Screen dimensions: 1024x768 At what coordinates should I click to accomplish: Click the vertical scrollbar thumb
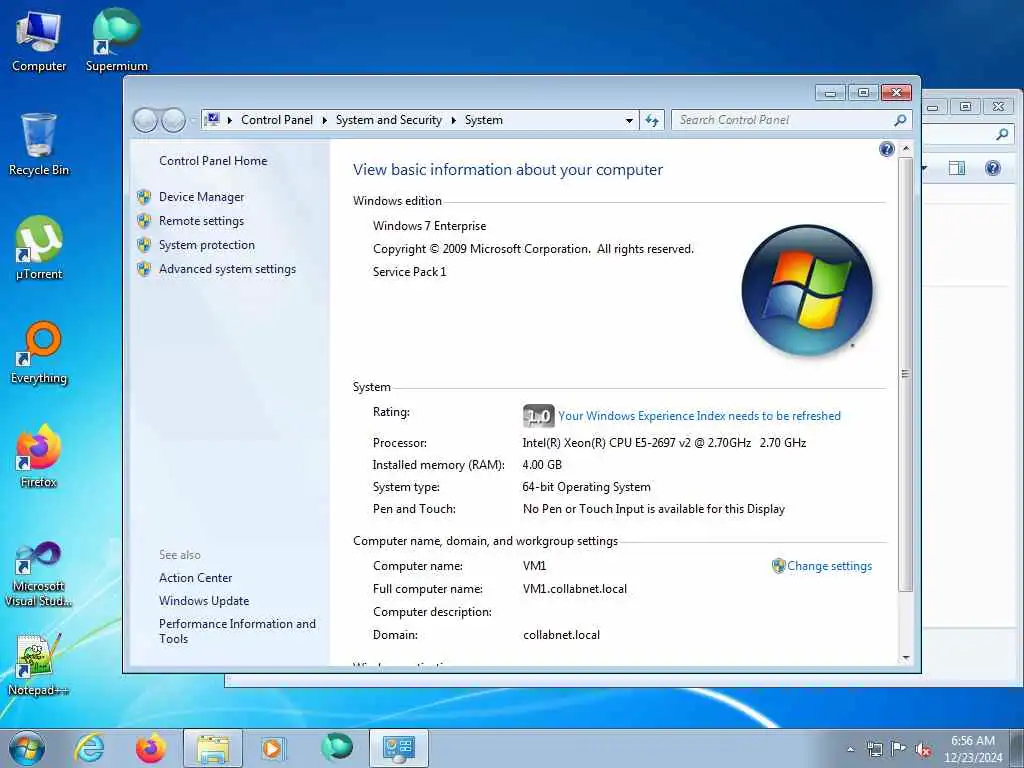[x=905, y=374]
